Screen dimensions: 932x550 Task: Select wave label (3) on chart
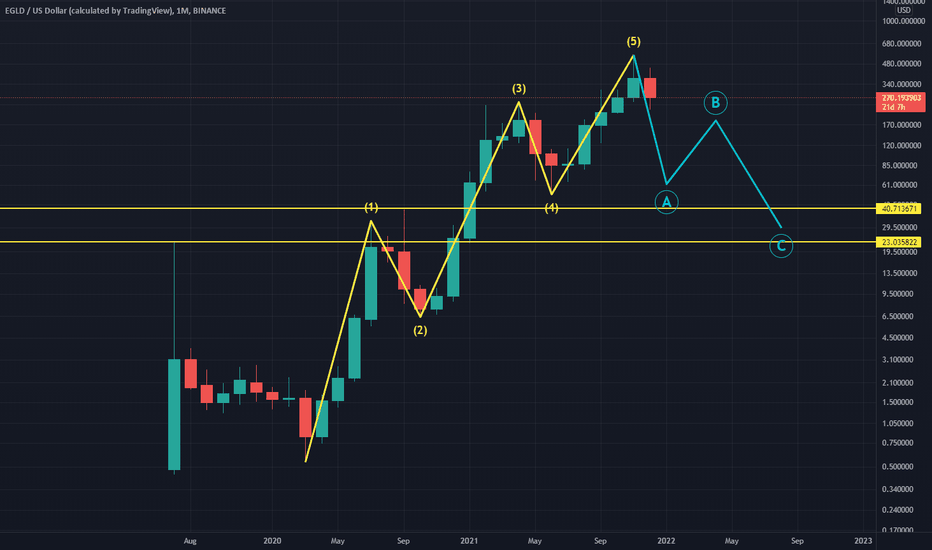pos(519,89)
